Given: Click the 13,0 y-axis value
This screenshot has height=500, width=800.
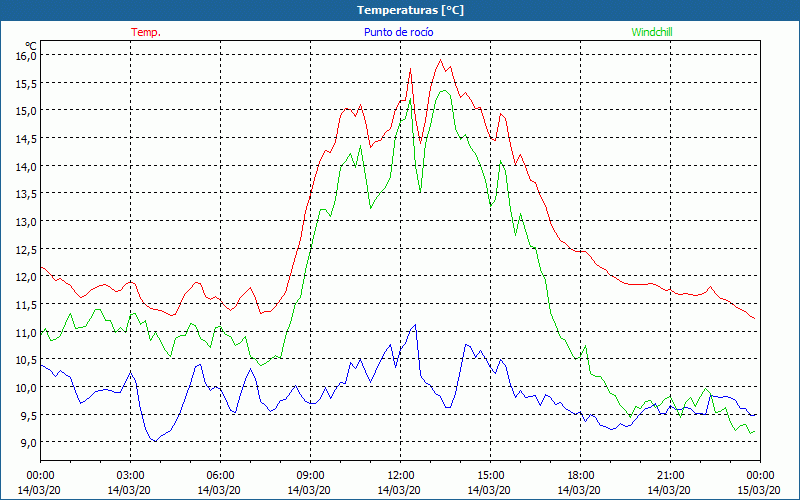Looking at the screenshot, I should click(x=27, y=222).
